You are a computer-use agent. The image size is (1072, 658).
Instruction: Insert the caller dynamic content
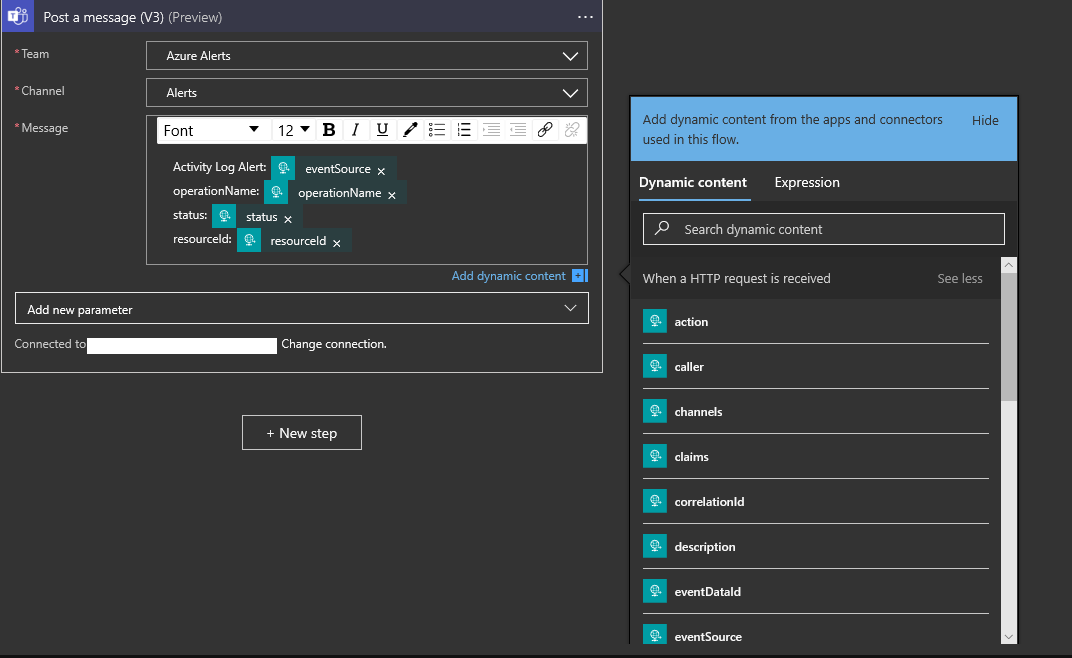(816, 367)
